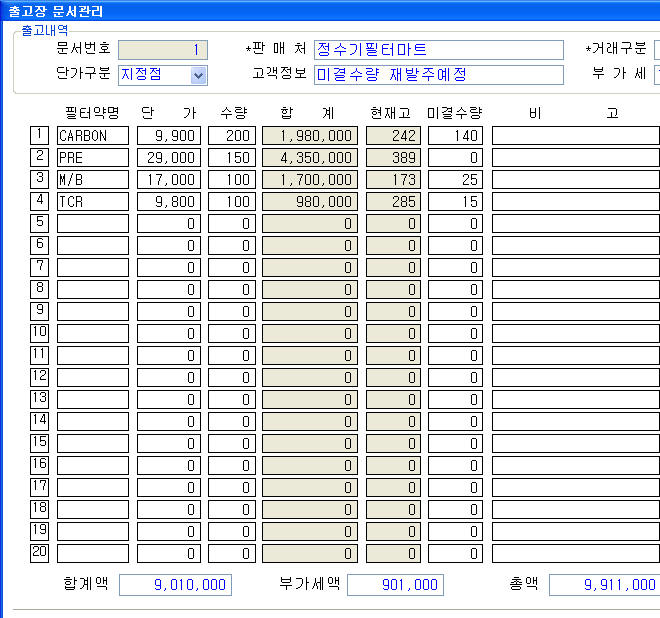This screenshot has width=660, height=618.
Task: Select the M/B filter name cell
Action: click(x=93, y=179)
